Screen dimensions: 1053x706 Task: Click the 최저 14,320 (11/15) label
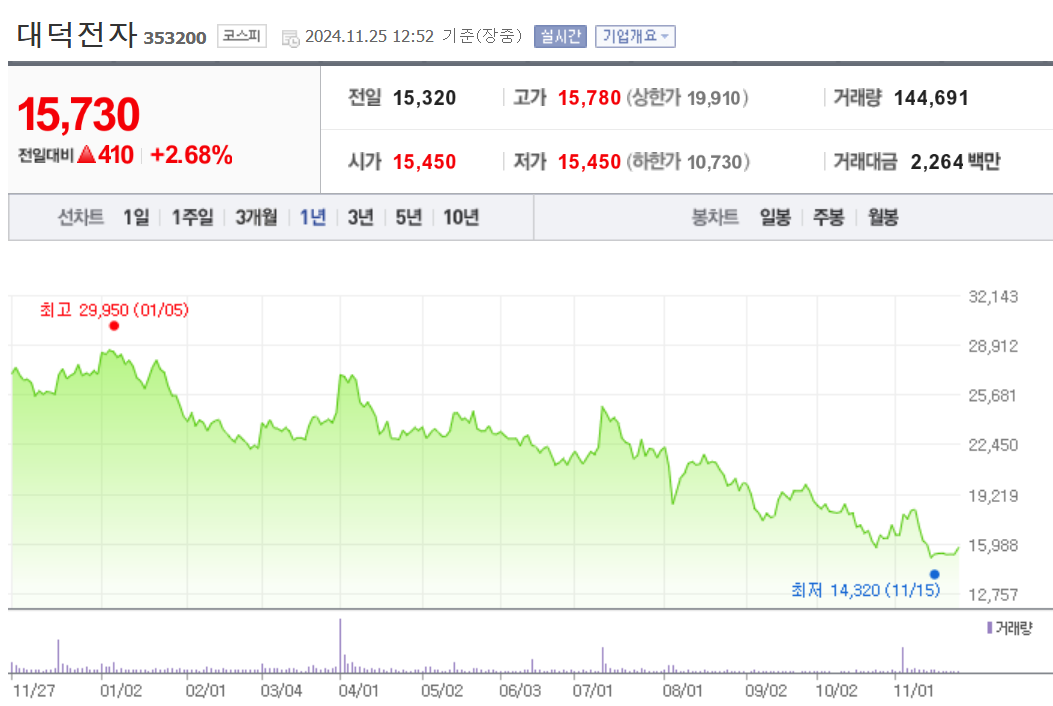pyautogui.click(x=866, y=590)
